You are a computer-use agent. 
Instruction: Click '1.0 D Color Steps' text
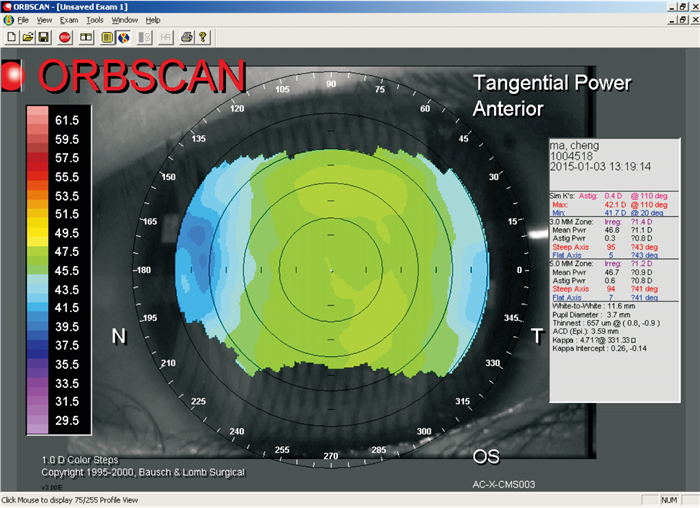[80, 460]
